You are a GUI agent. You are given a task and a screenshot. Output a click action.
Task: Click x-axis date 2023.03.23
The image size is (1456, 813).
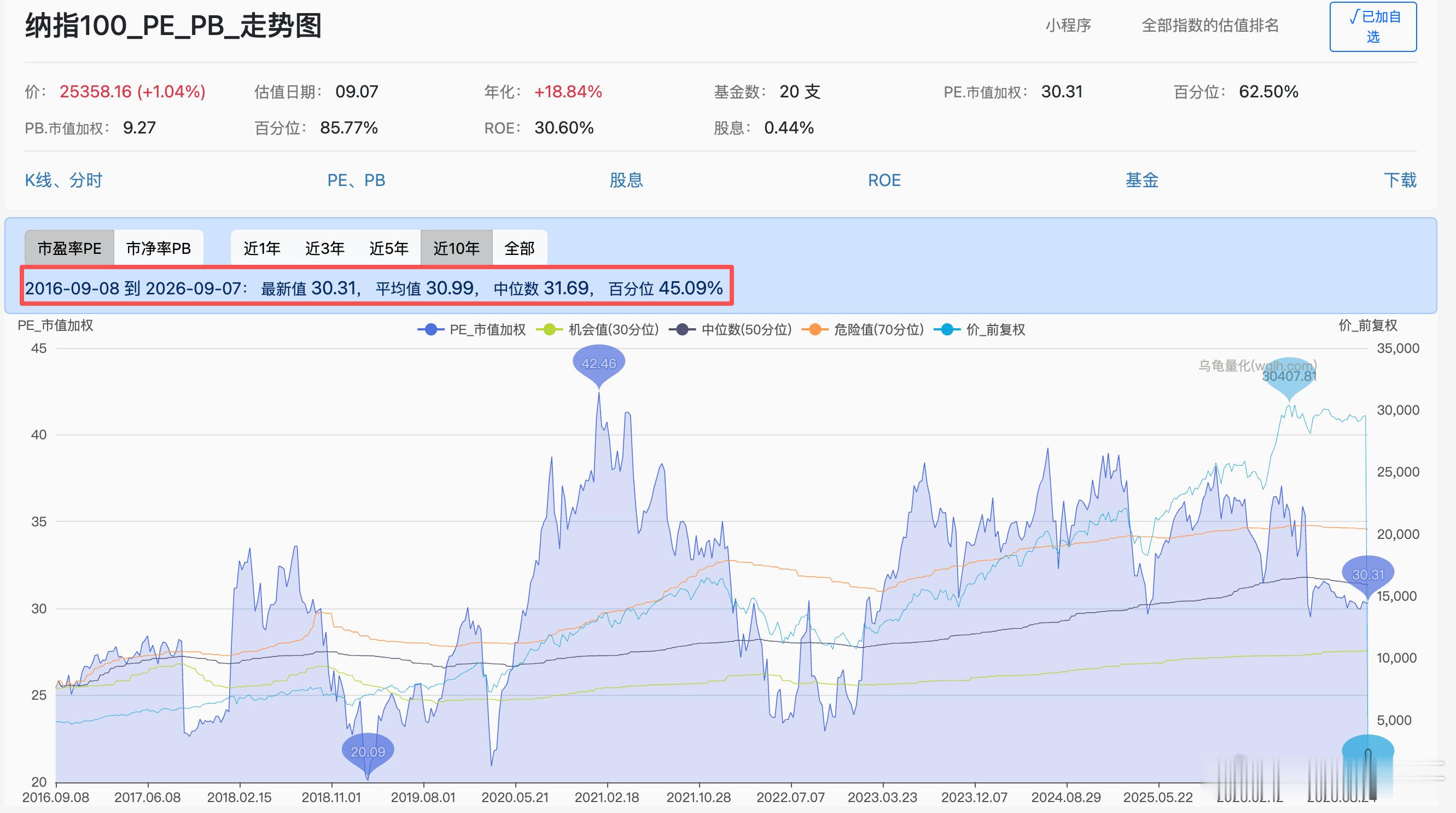[882, 797]
